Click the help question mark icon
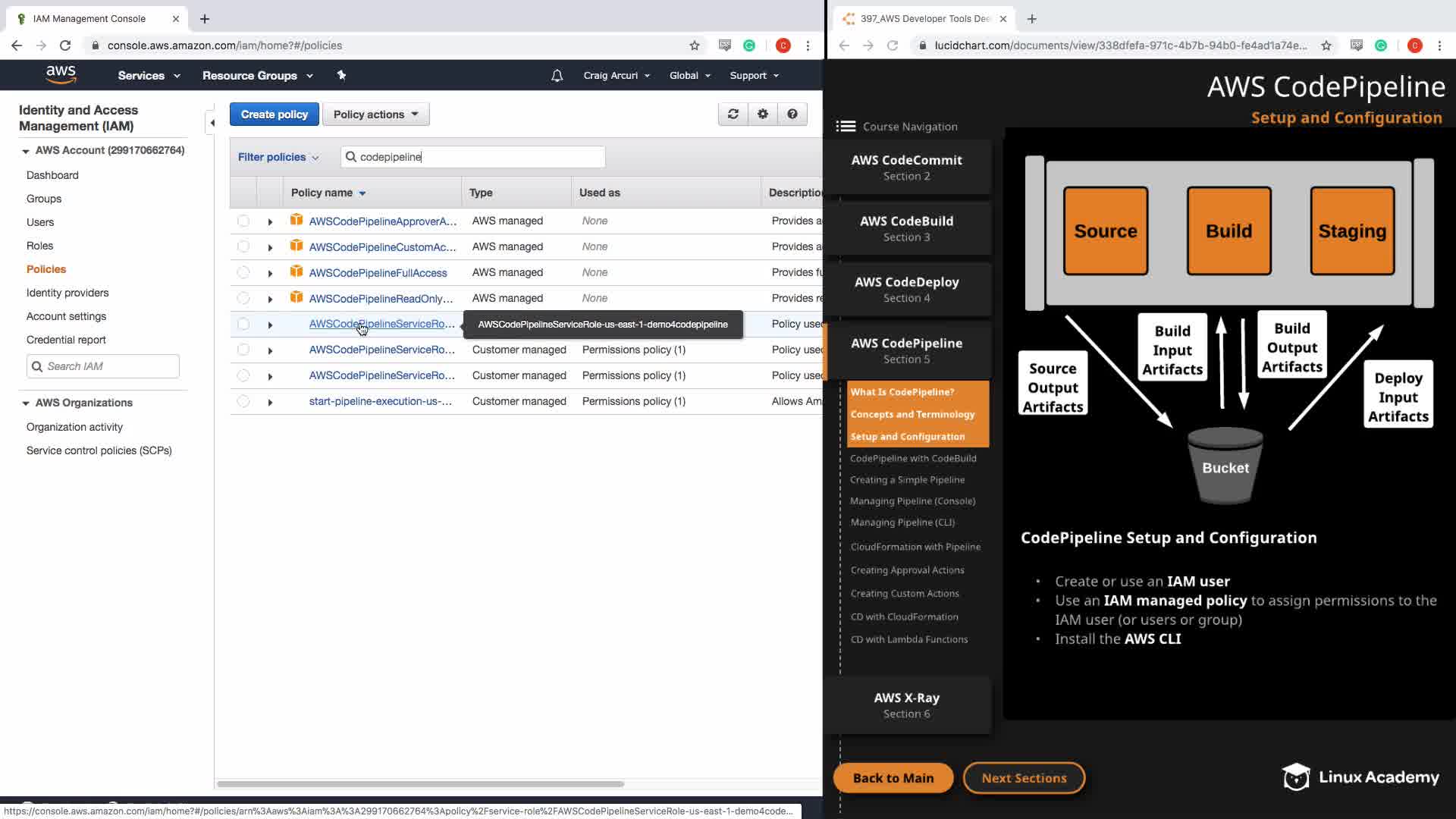Viewport: 1456px width, 819px height. 792,115
